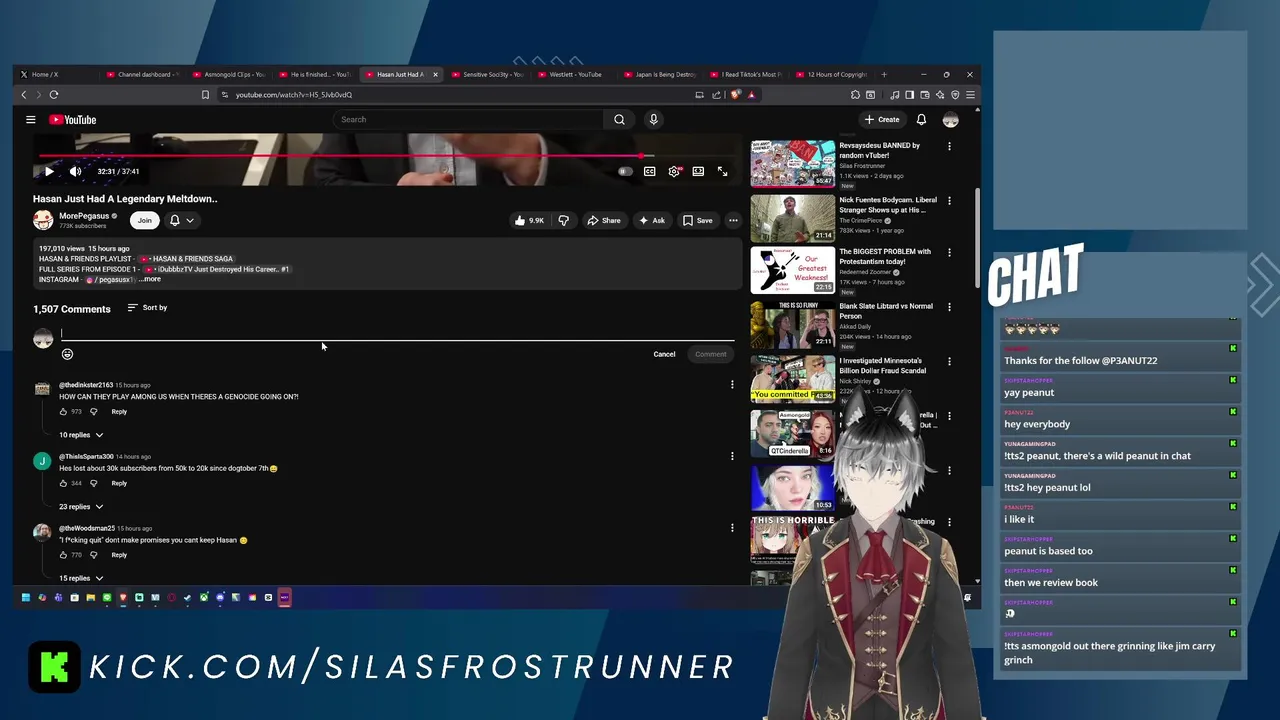Switch to Westlett - YouTube tab
Viewport: 1280px width, 720px height.
(575, 75)
